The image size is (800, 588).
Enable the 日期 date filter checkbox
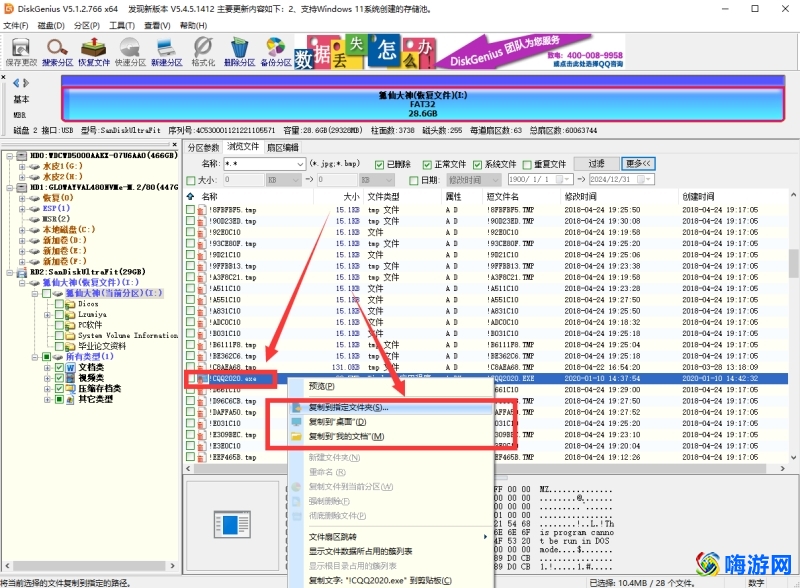414,180
